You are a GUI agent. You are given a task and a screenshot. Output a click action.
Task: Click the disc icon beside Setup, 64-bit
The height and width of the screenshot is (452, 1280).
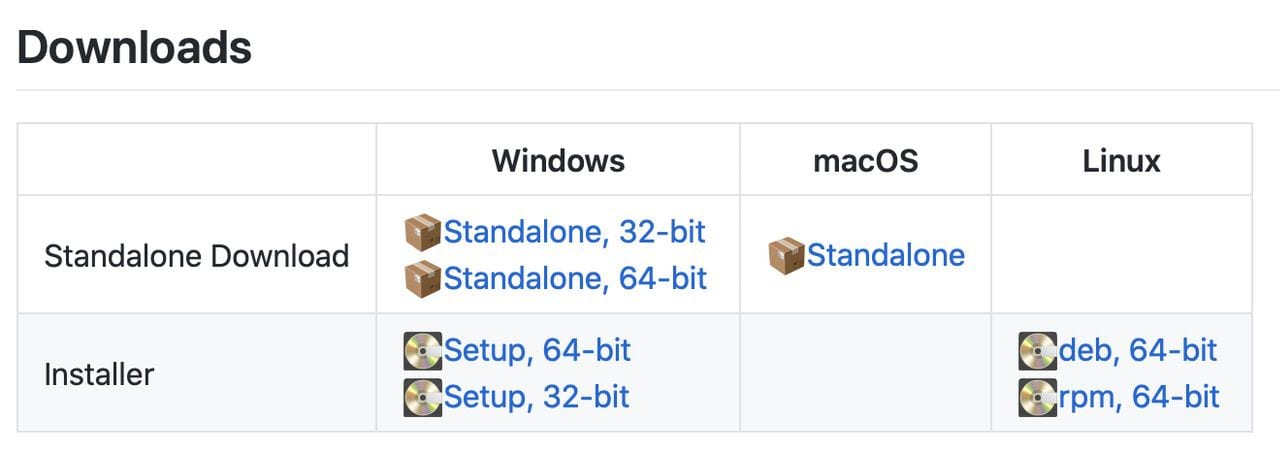[x=422, y=351]
